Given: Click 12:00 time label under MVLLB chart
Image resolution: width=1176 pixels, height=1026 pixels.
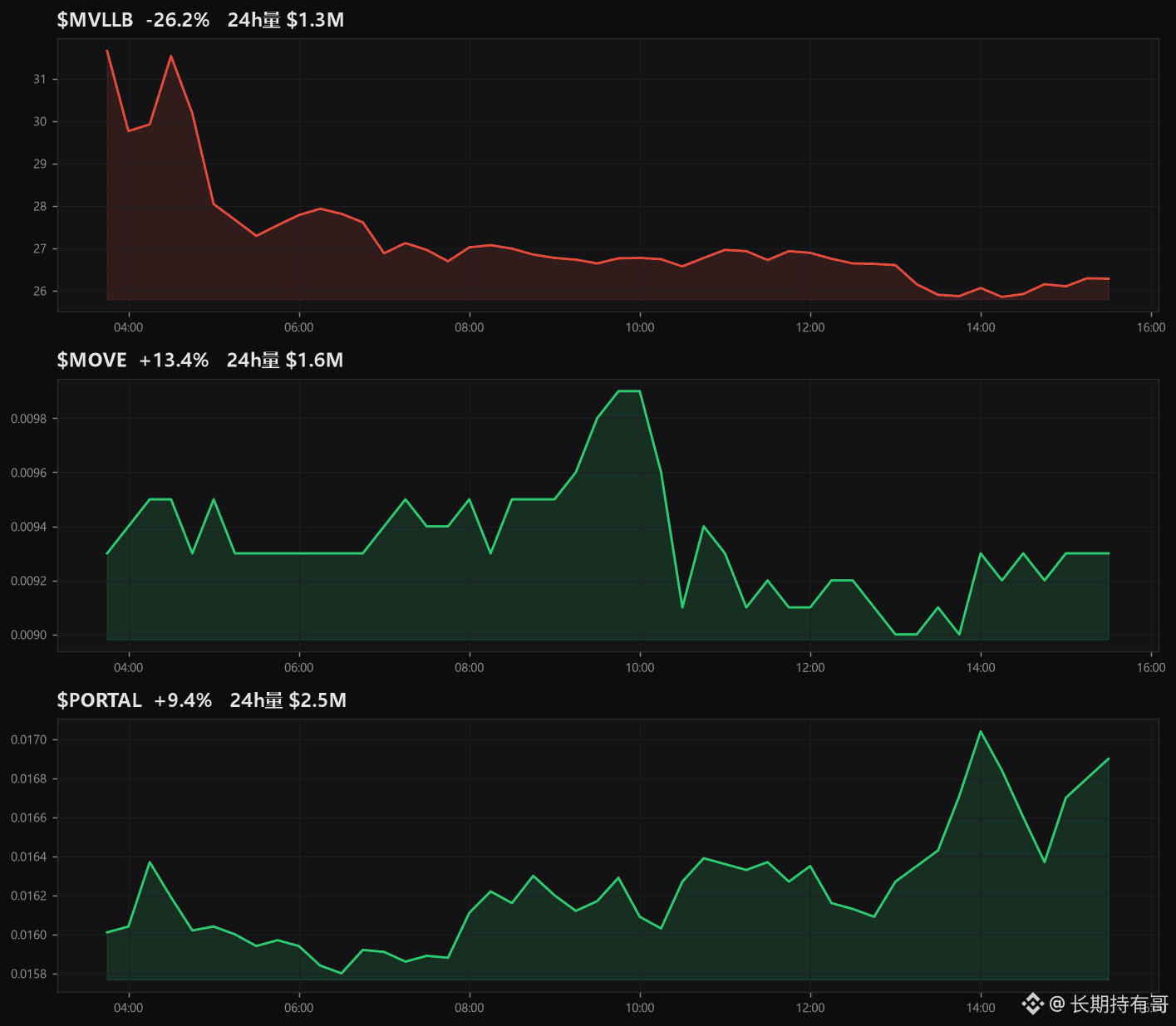Looking at the screenshot, I should pyautogui.click(x=810, y=327).
